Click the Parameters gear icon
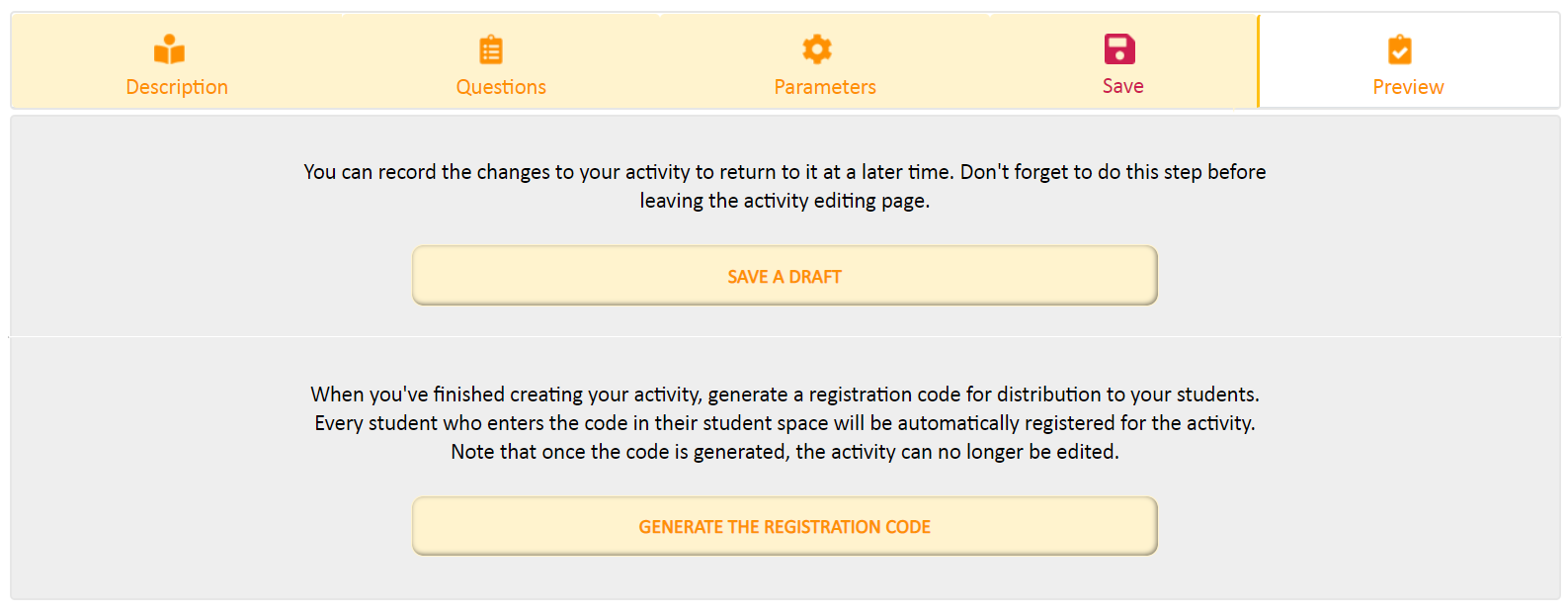 point(817,48)
